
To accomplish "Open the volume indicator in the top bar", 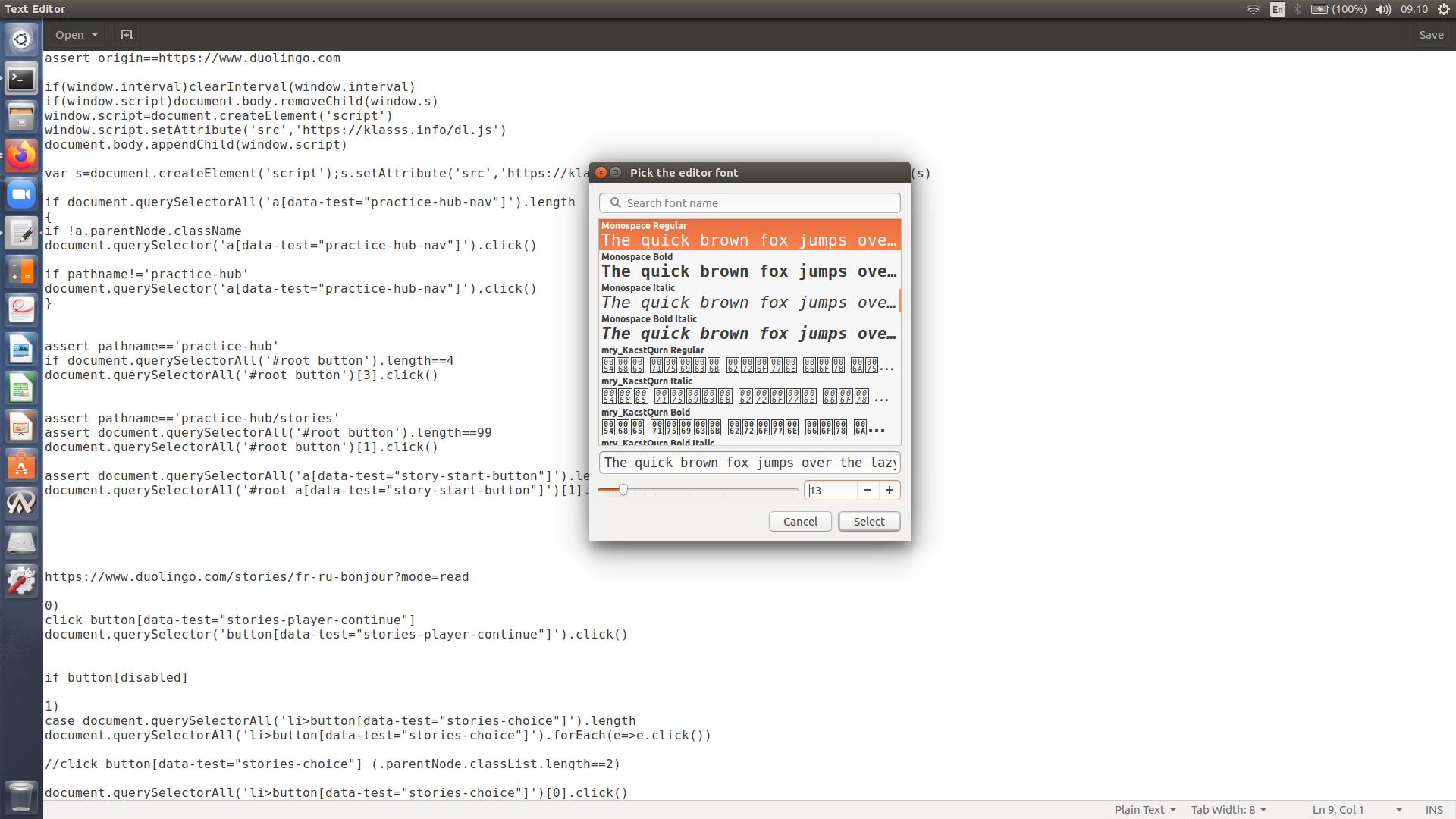I will click(x=1383, y=9).
